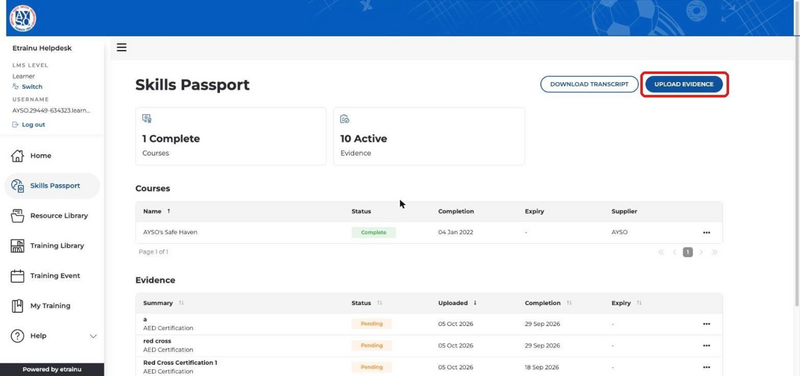Expand the Help menu chevron

point(93,336)
